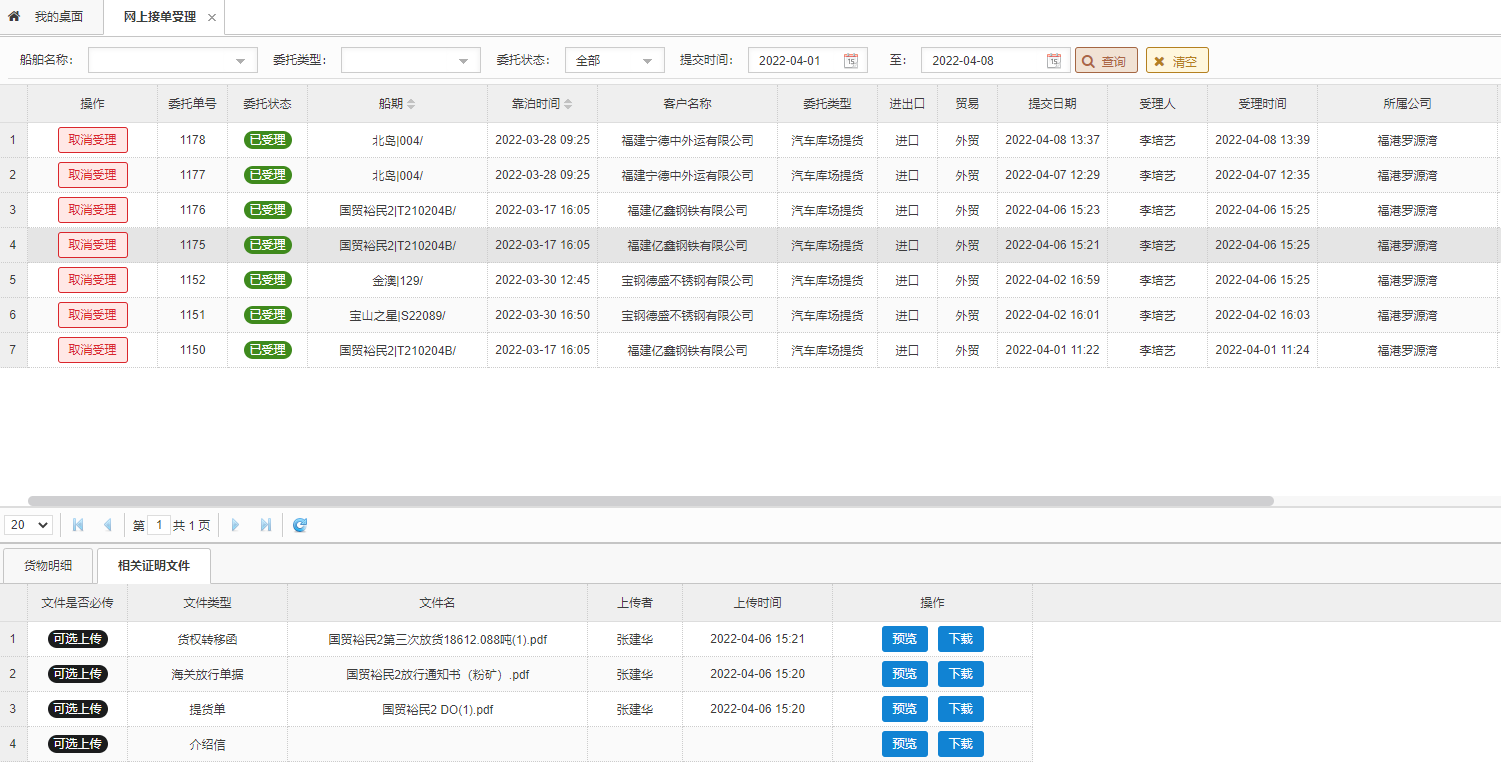Click the 已受理 status badge of order 1150
Viewport: 1501px width, 770px height.
pos(268,350)
